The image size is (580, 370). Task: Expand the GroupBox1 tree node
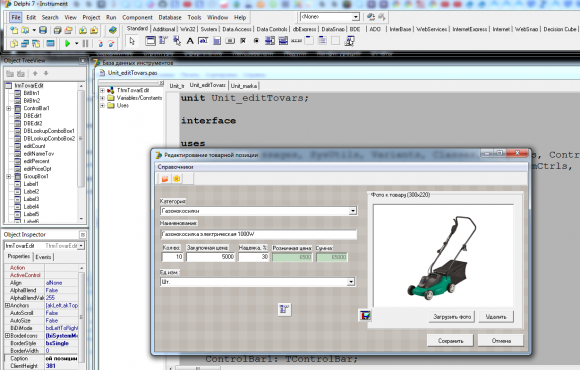9,176
